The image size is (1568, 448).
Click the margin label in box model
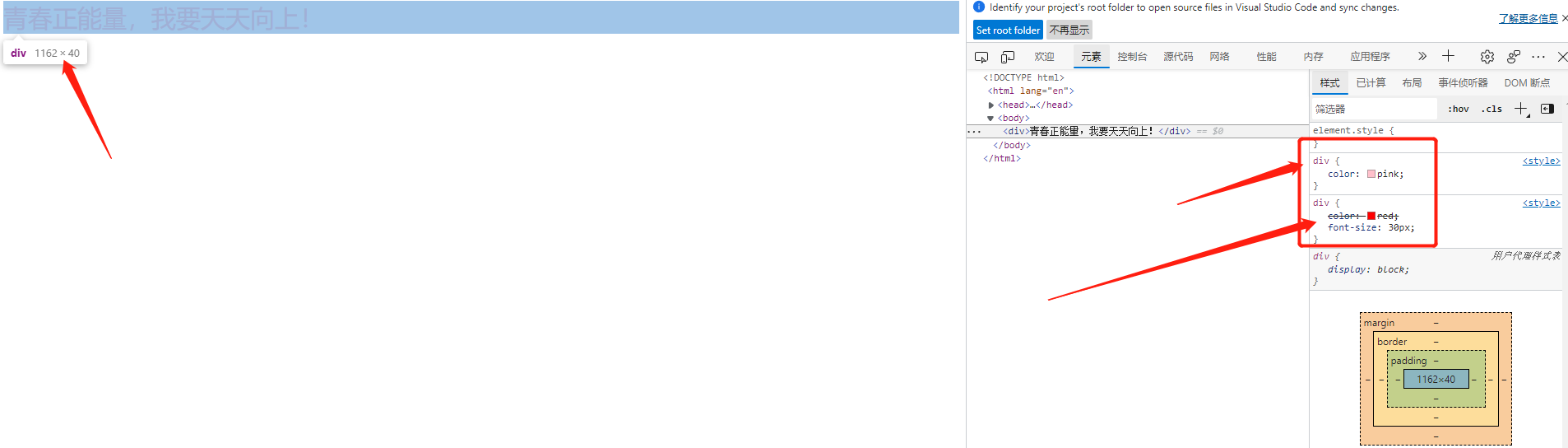(1379, 323)
